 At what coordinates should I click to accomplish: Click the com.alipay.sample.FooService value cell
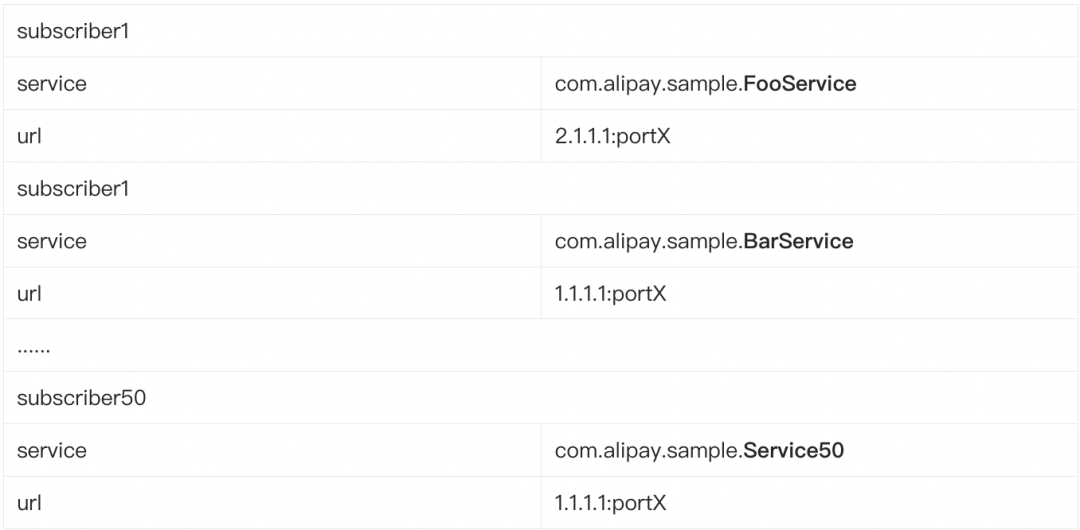point(809,83)
